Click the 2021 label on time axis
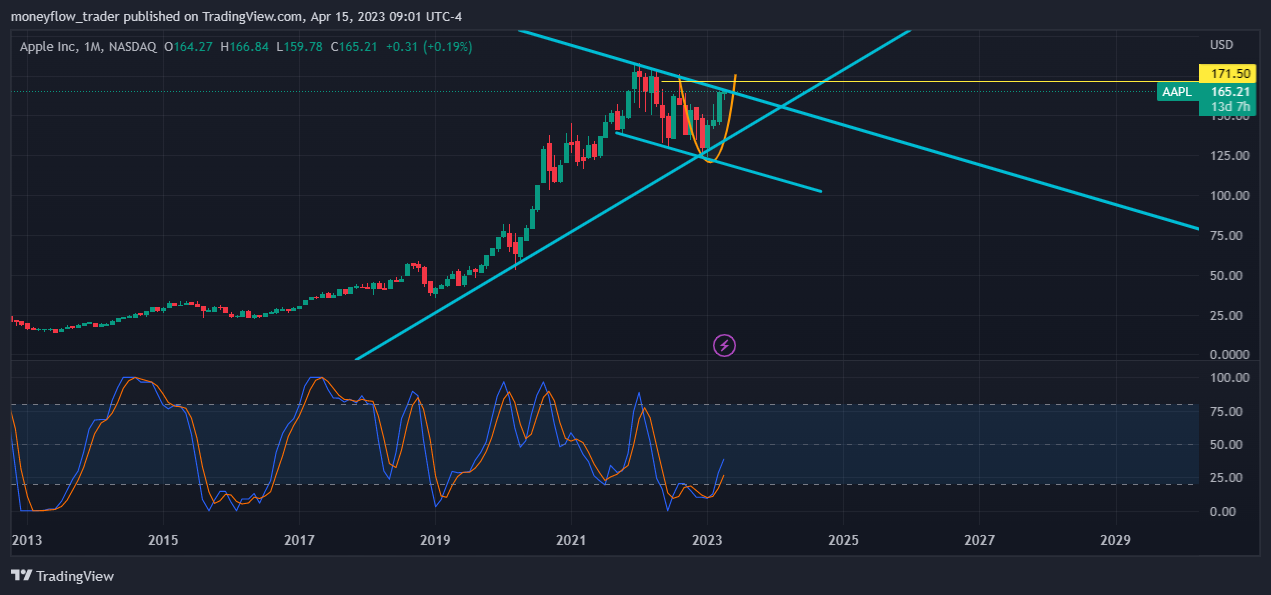1271x595 pixels. coord(571,540)
